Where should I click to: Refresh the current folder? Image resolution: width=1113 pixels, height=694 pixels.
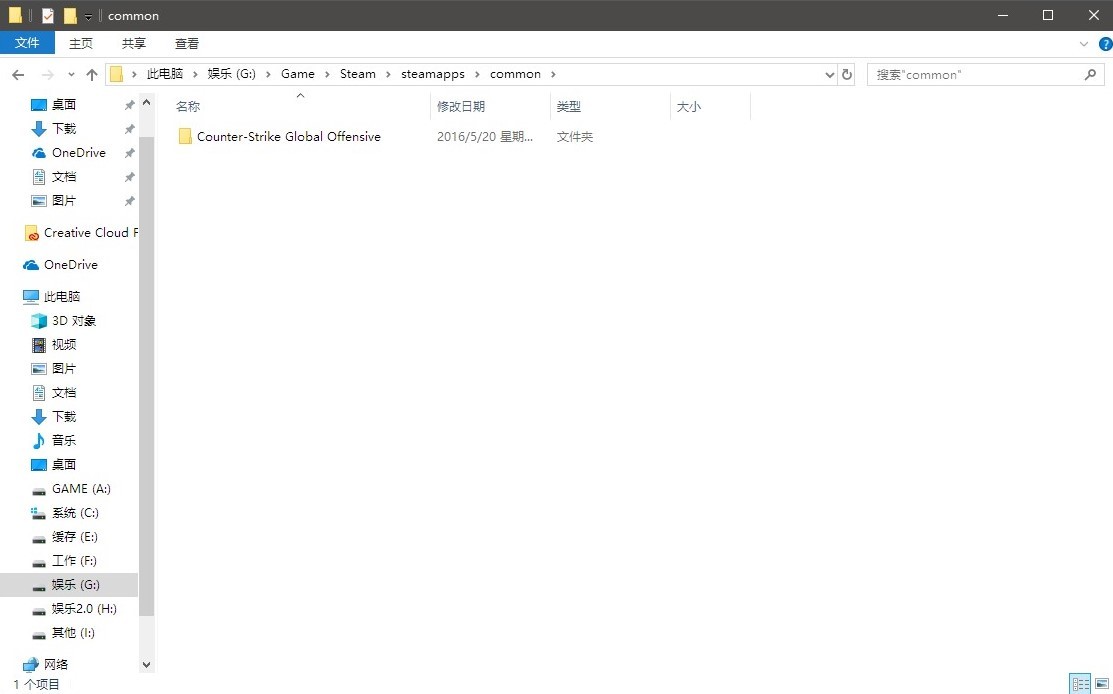846,75
